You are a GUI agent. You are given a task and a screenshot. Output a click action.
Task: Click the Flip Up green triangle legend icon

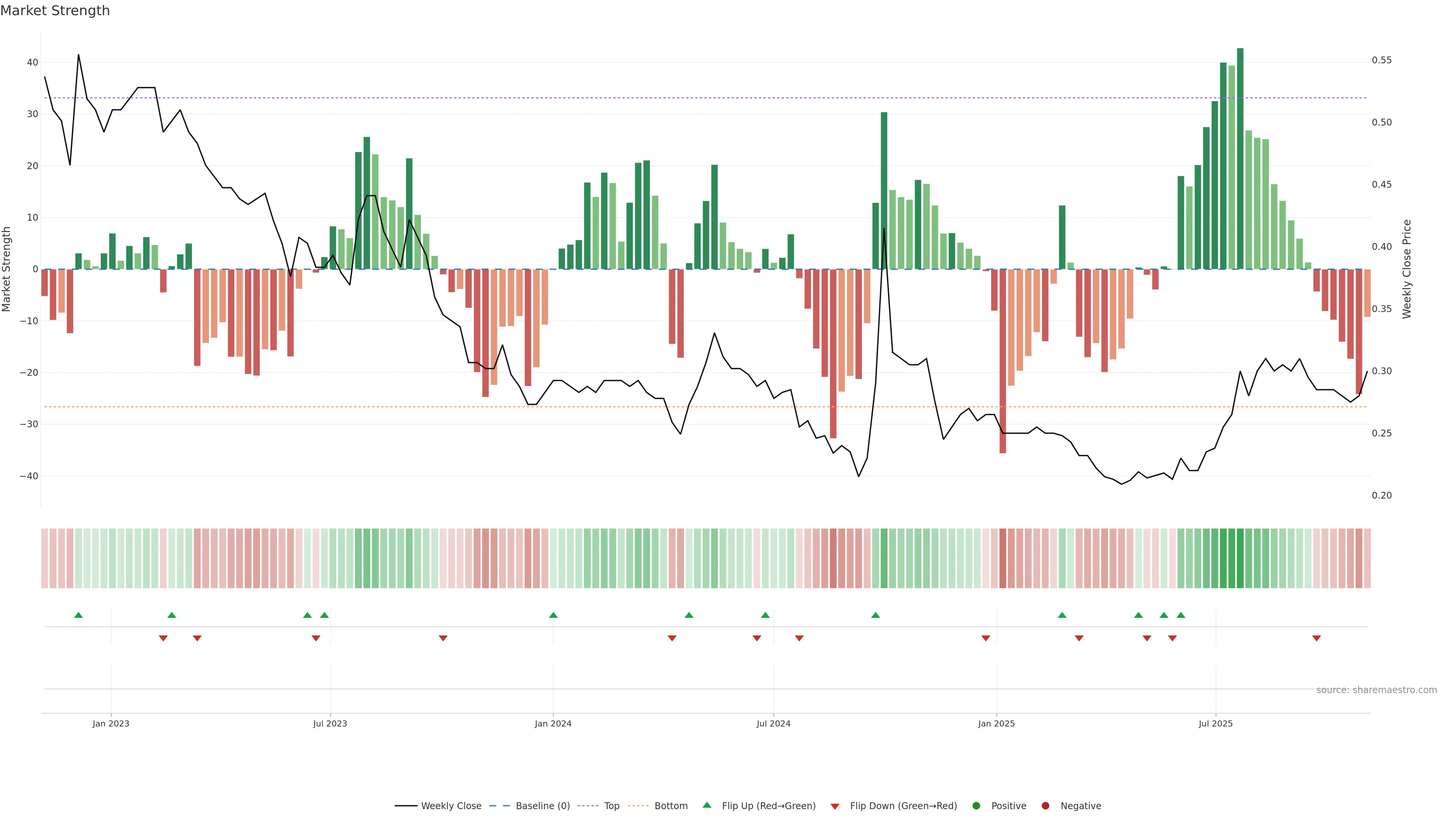pyautogui.click(x=706, y=805)
